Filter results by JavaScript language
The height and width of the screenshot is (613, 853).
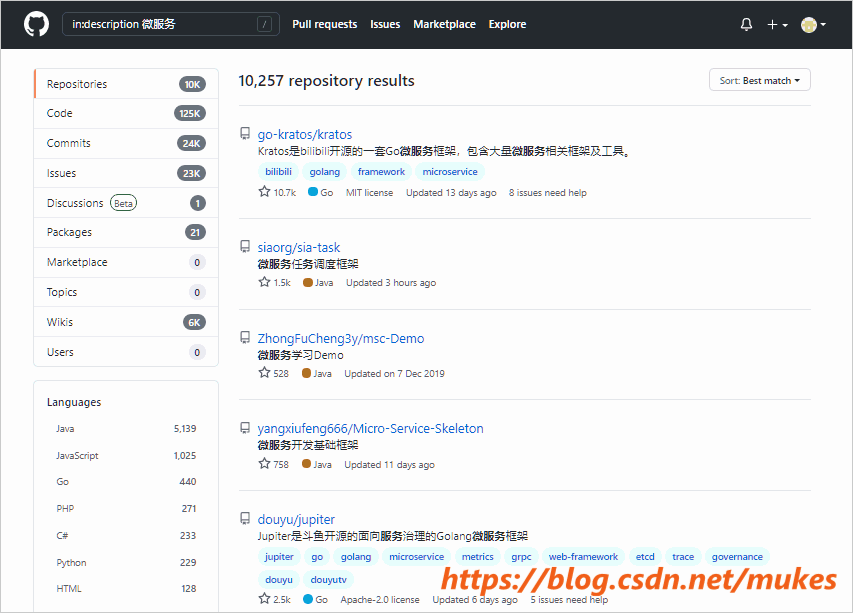[x=126, y=455]
